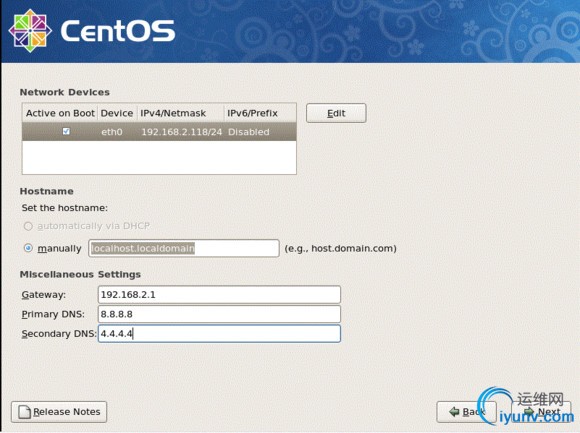Viewport: 580px width, 433px height.
Task: Click the CentOS logo icon
Action: (x=30, y=31)
